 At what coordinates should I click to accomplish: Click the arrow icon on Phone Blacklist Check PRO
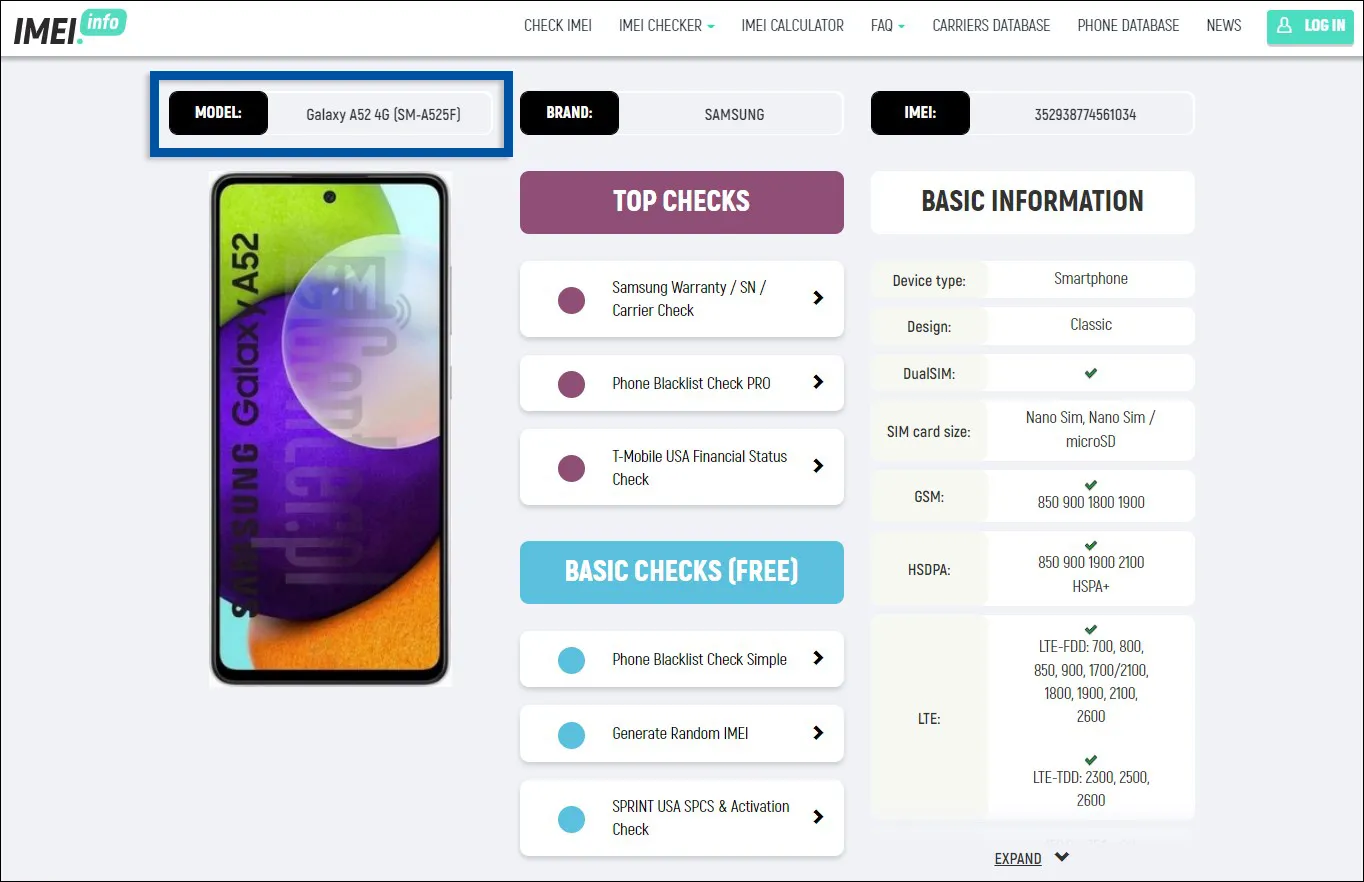818,382
